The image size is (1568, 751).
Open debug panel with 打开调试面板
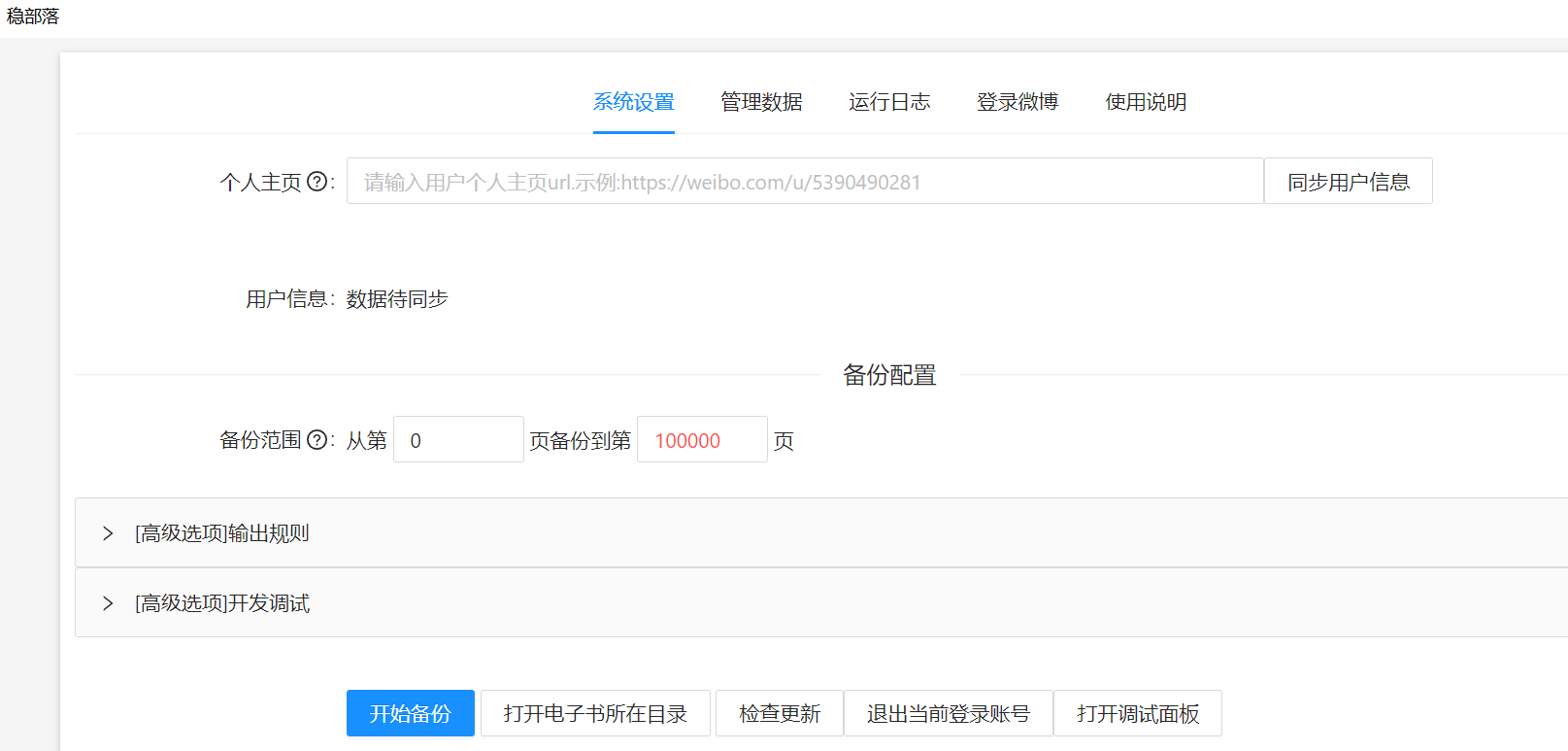click(1138, 714)
